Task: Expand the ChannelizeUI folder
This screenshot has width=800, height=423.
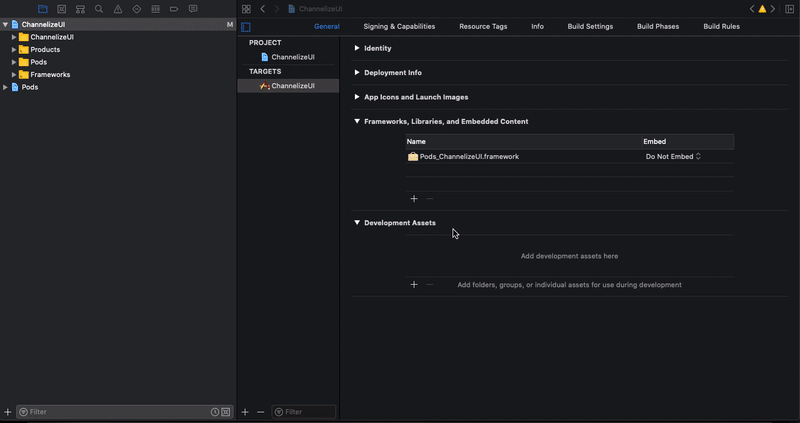Action: pyautogui.click(x=14, y=37)
